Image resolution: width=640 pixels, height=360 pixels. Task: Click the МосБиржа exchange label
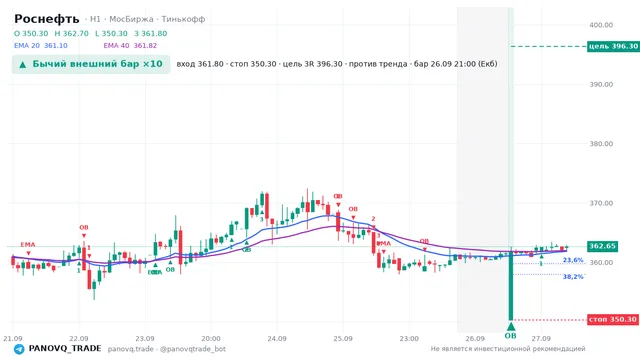point(131,19)
